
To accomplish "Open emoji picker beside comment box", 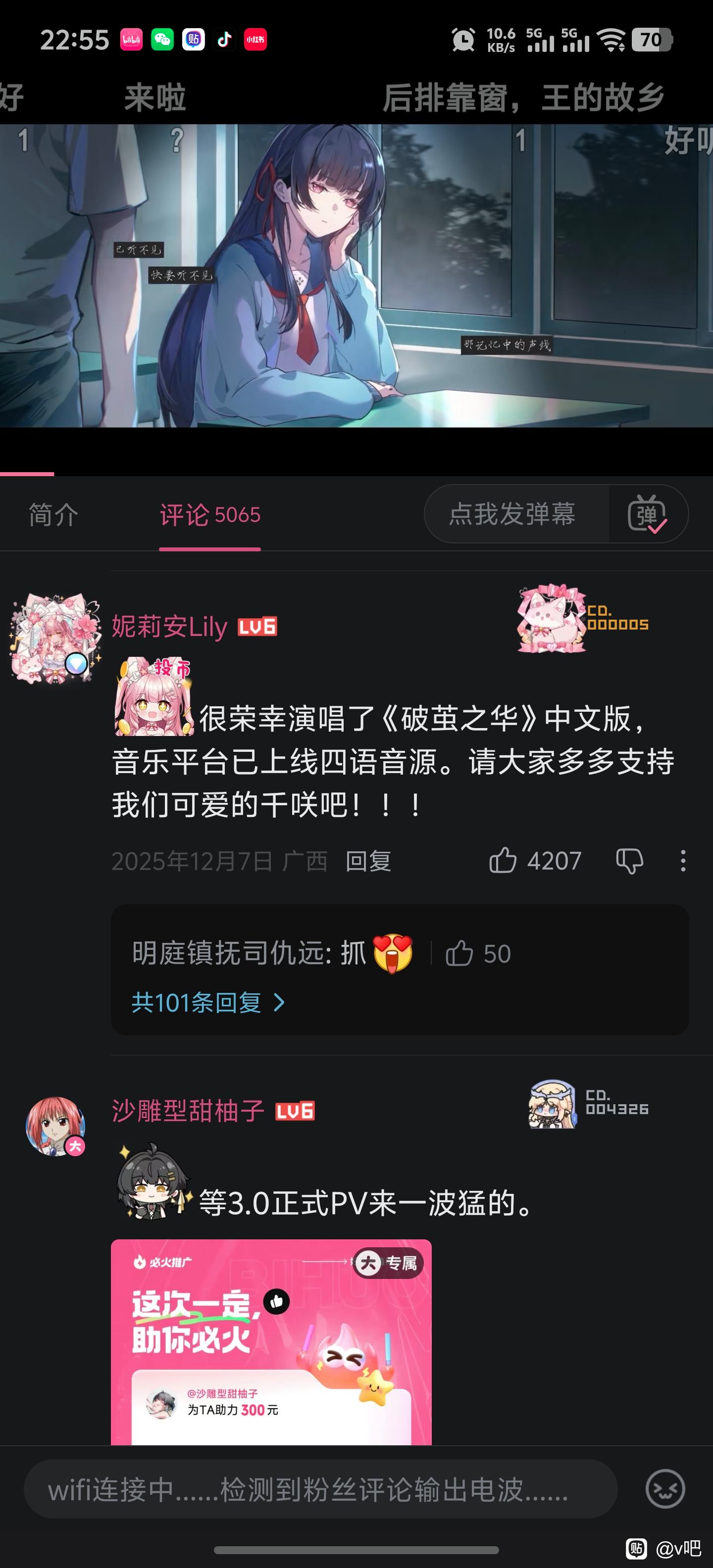I will click(665, 1489).
